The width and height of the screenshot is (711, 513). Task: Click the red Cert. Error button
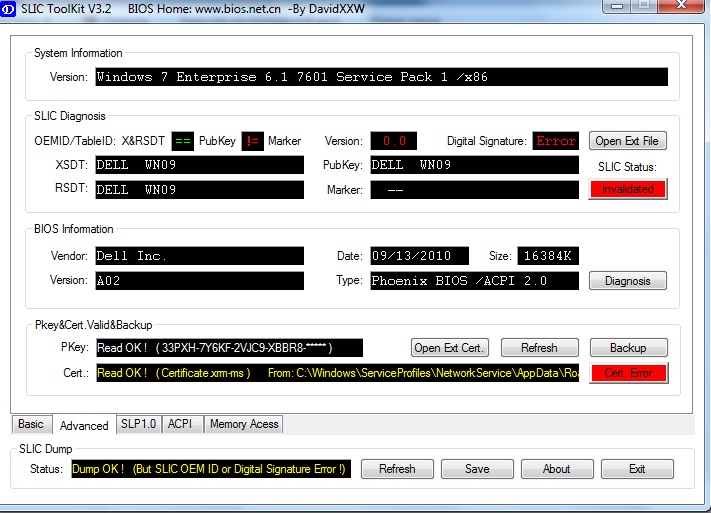(628, 373)
